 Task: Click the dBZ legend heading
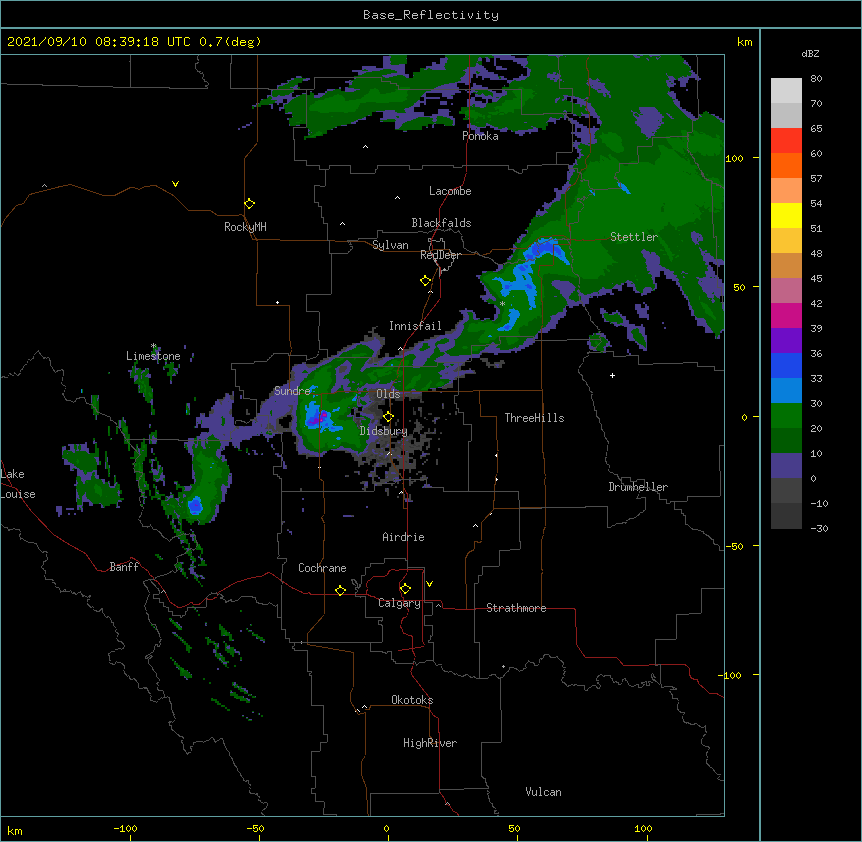coord(810,53)
